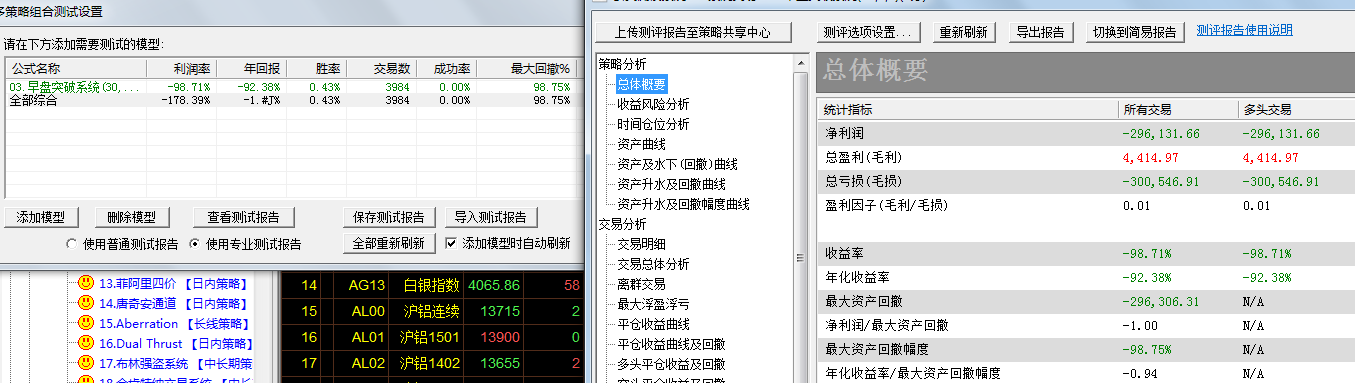Screen dimensions: 1355x383
Task: Select 平仓收益曲线 tree item
Action: click(x=653, y=324)
